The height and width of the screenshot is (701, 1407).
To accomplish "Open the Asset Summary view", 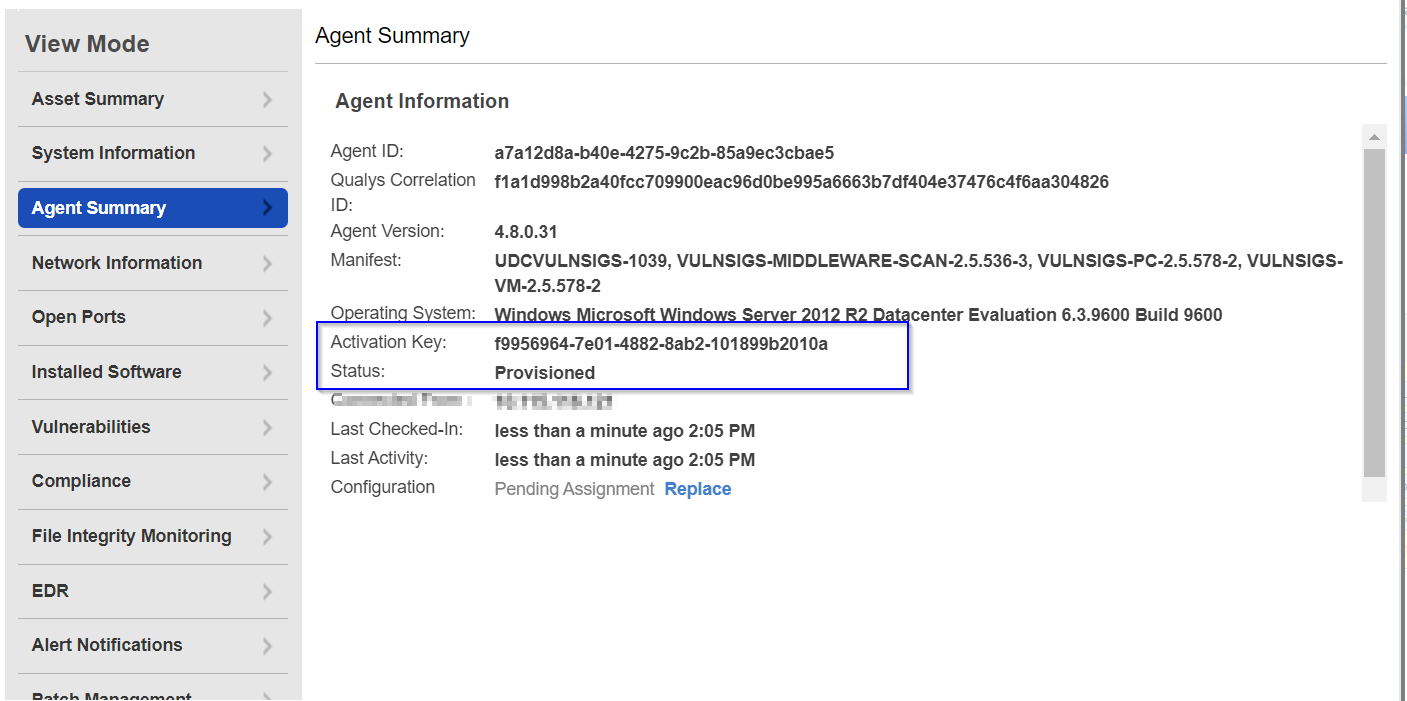I will click(98, 99).
